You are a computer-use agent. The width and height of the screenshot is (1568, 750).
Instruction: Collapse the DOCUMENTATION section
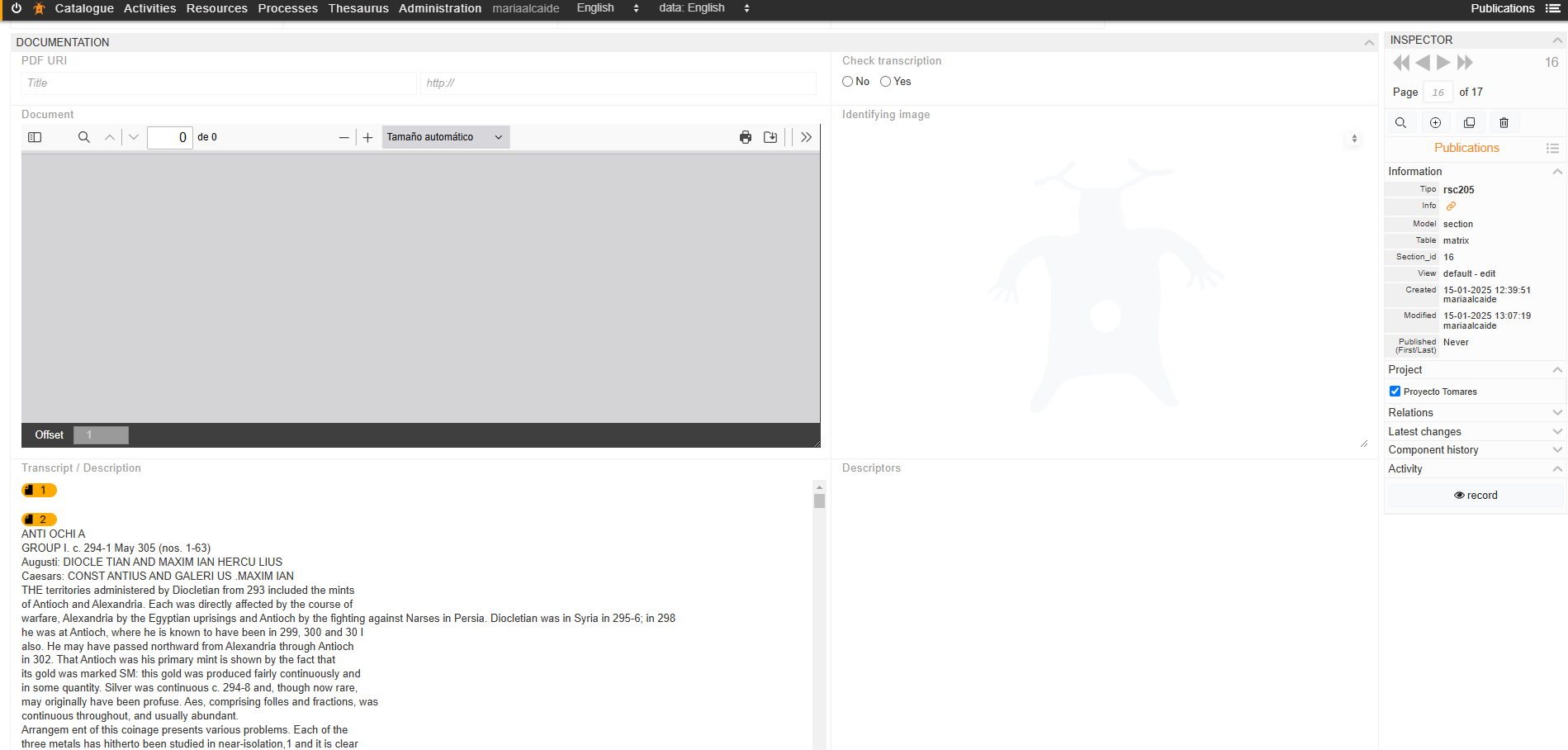(1369, 42)
